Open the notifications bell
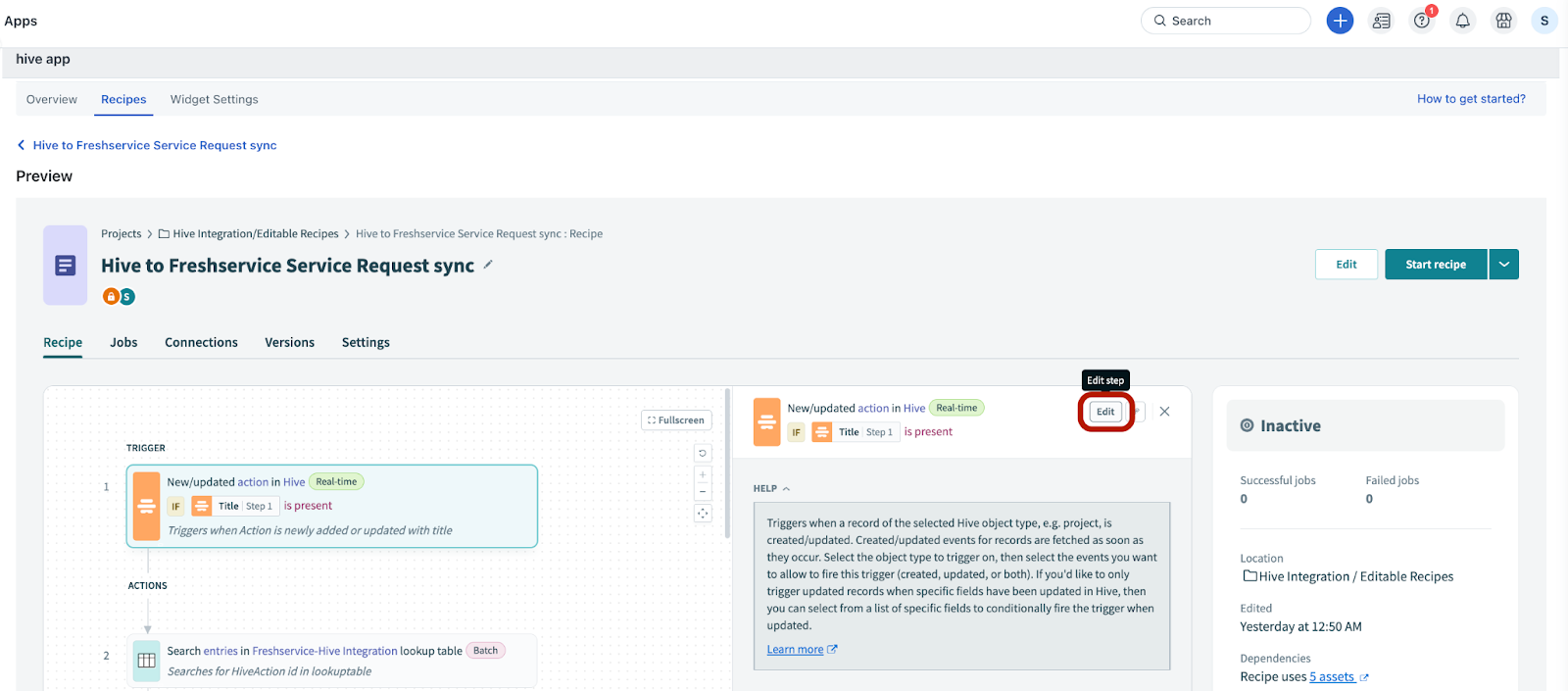Screen dimensions: 1568x691 [1463, 21]
